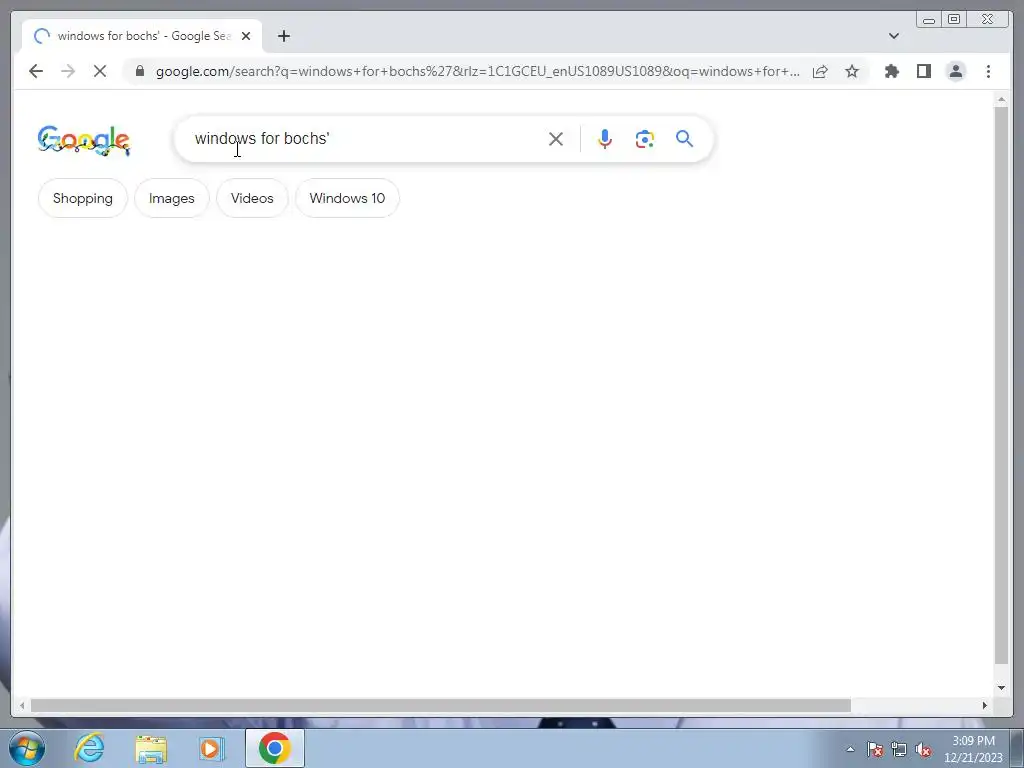Open the Extensions puzzle icon

891,71
